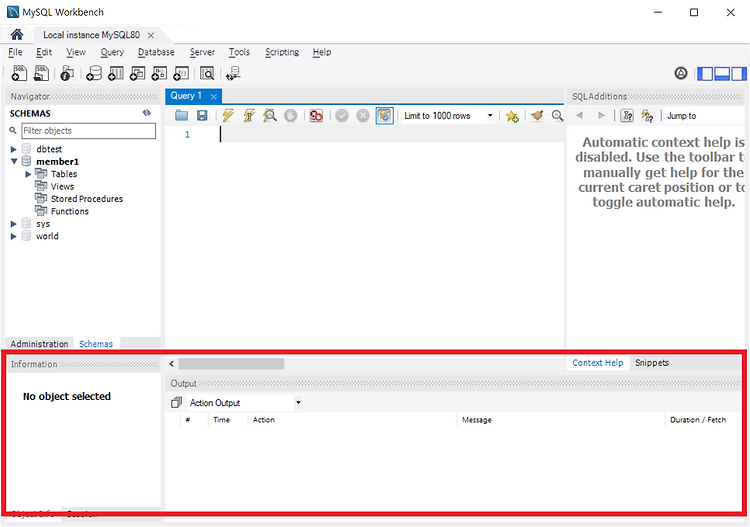750x527 pixels.
Task: Create a new schema icon
Action: coord(94,73)
